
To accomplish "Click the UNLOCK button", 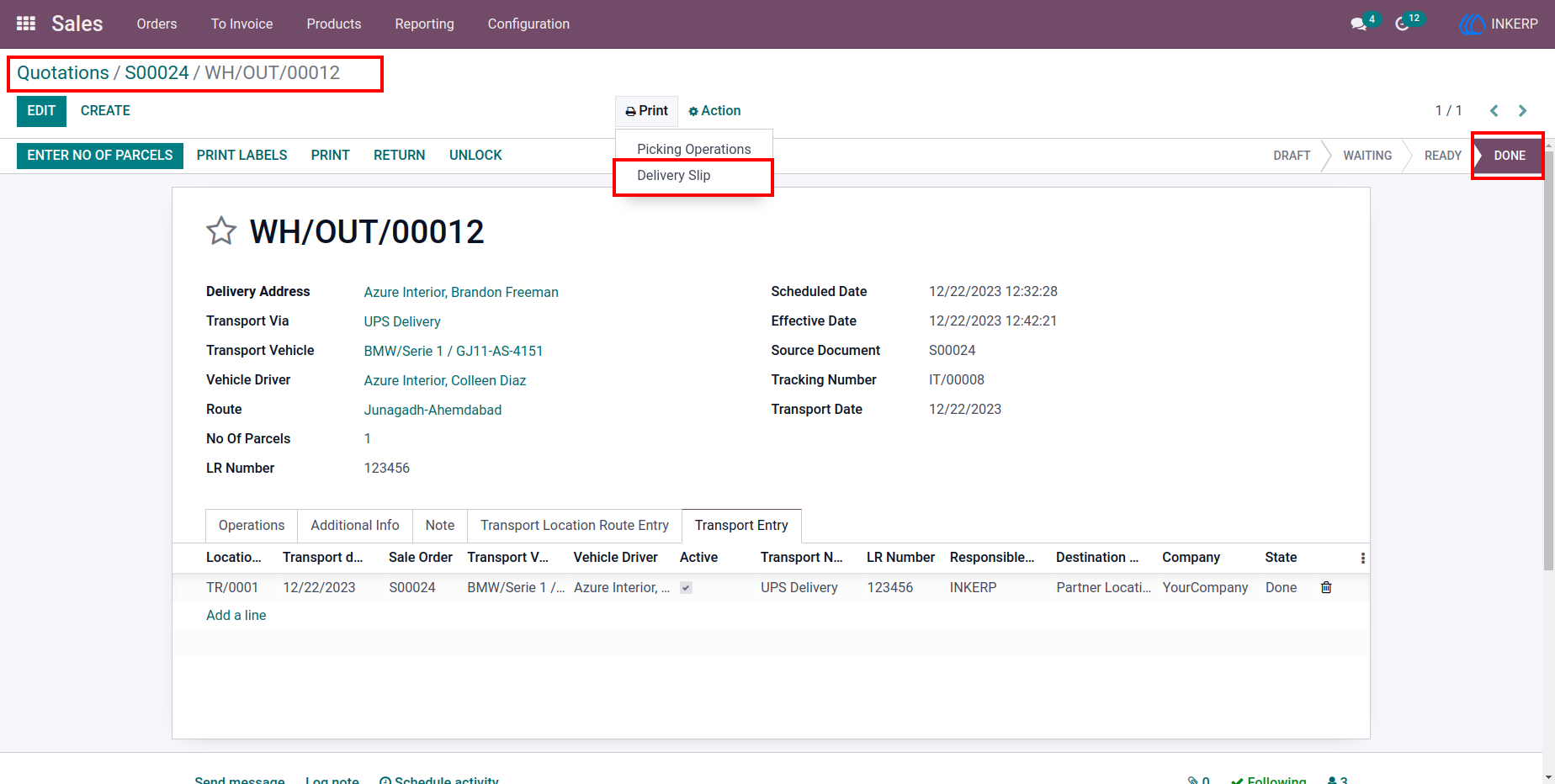I will tap(475, 156).
